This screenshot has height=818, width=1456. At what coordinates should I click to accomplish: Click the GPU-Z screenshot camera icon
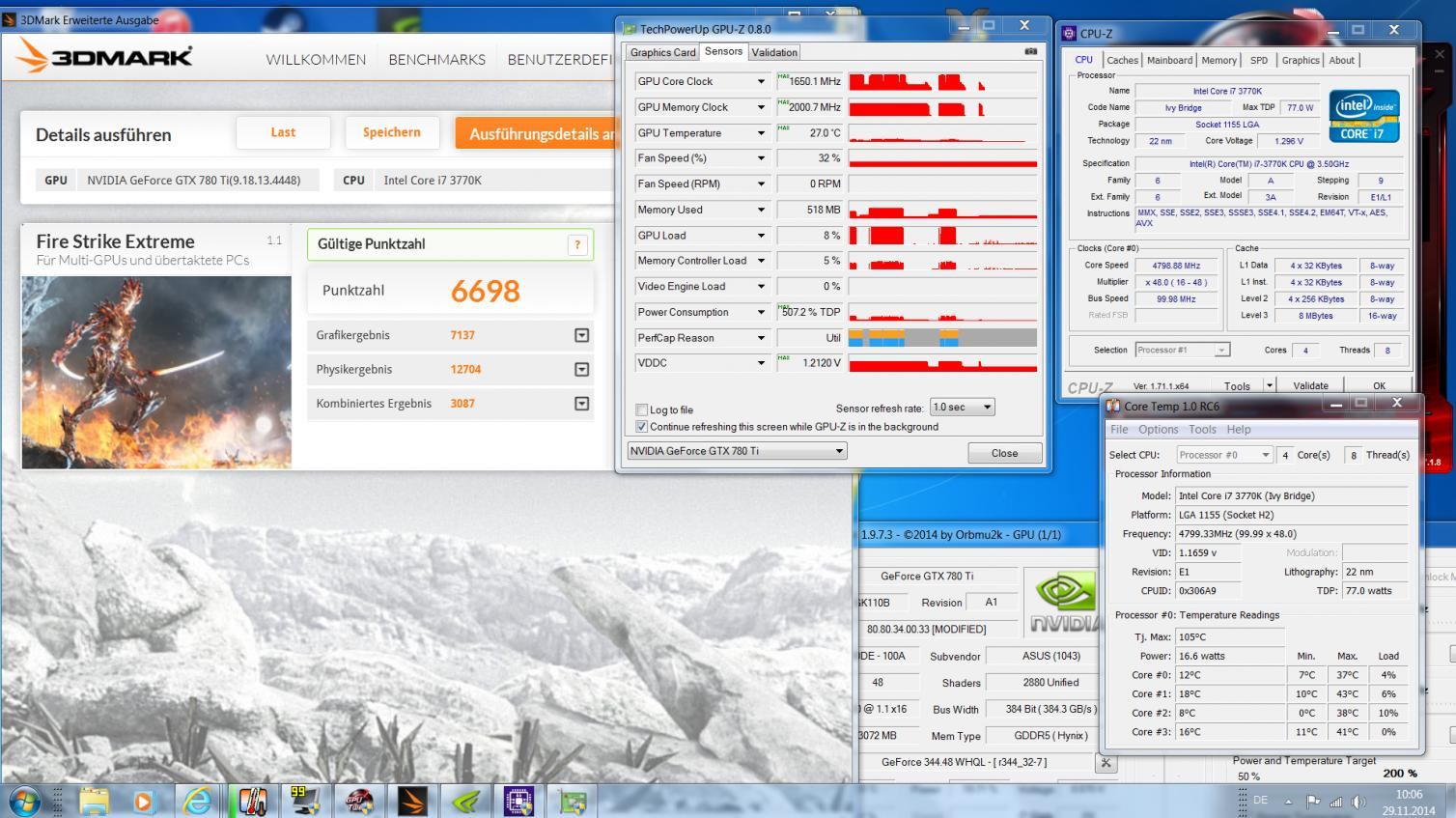[x=1030, y=51]
